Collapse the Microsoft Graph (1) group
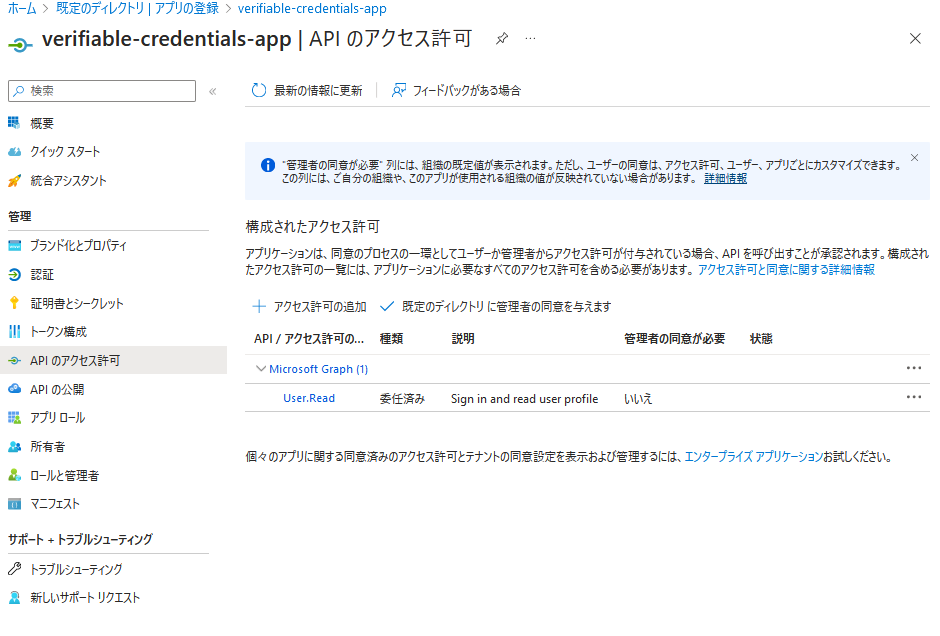 pos(261,369)
